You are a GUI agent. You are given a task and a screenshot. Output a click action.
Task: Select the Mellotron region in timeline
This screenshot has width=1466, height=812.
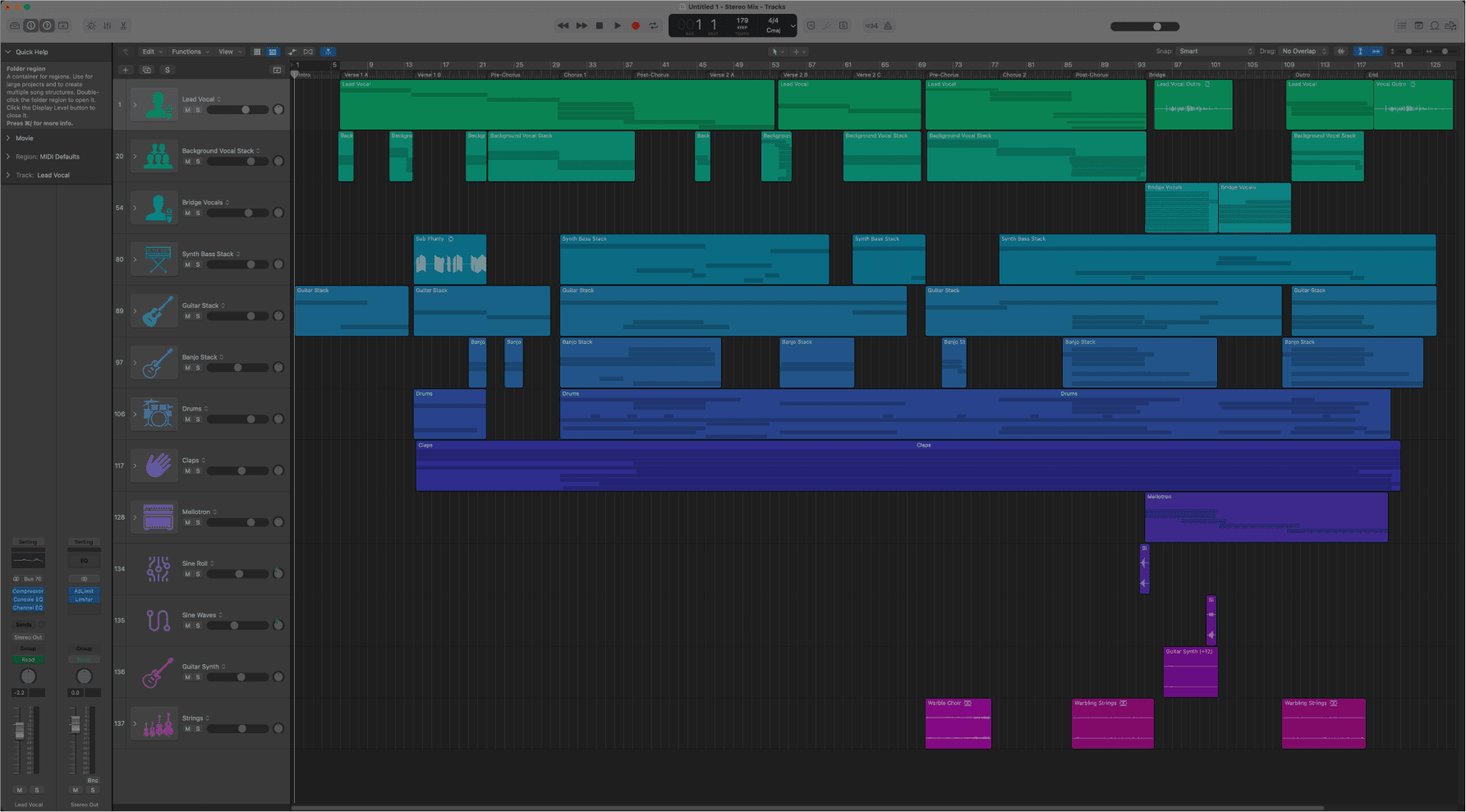(1266, 517)
